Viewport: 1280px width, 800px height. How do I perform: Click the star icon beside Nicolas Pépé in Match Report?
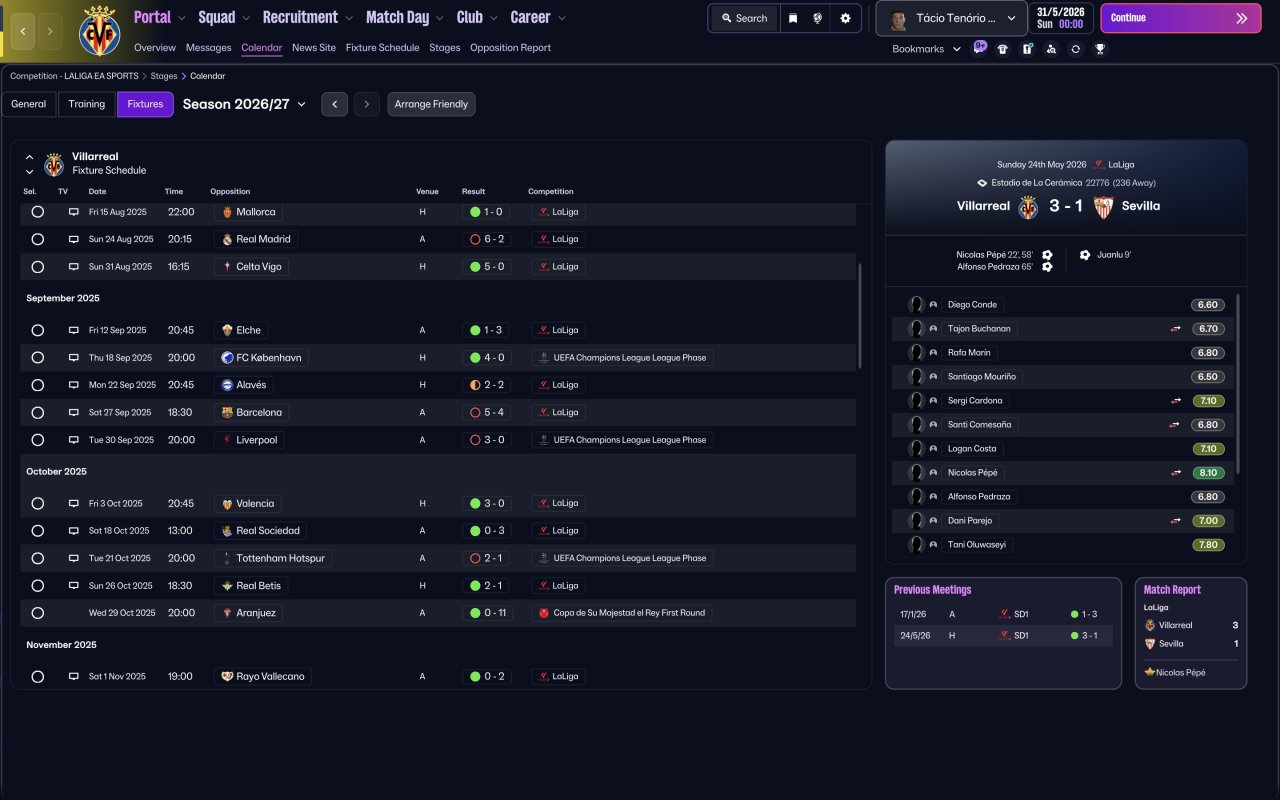[x=1150, y=673]
